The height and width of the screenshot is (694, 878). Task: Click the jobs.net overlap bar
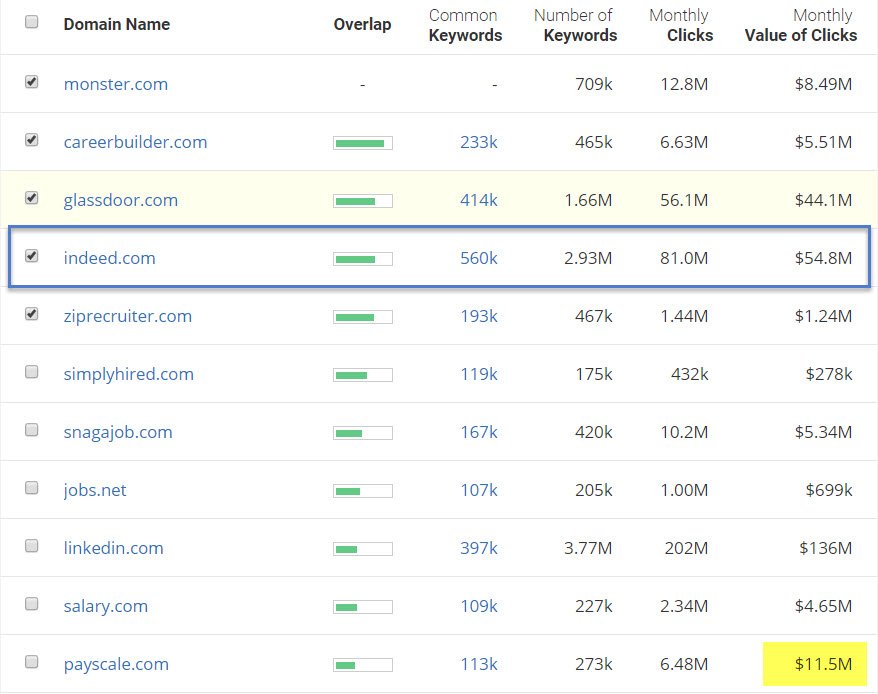point(363,491)
